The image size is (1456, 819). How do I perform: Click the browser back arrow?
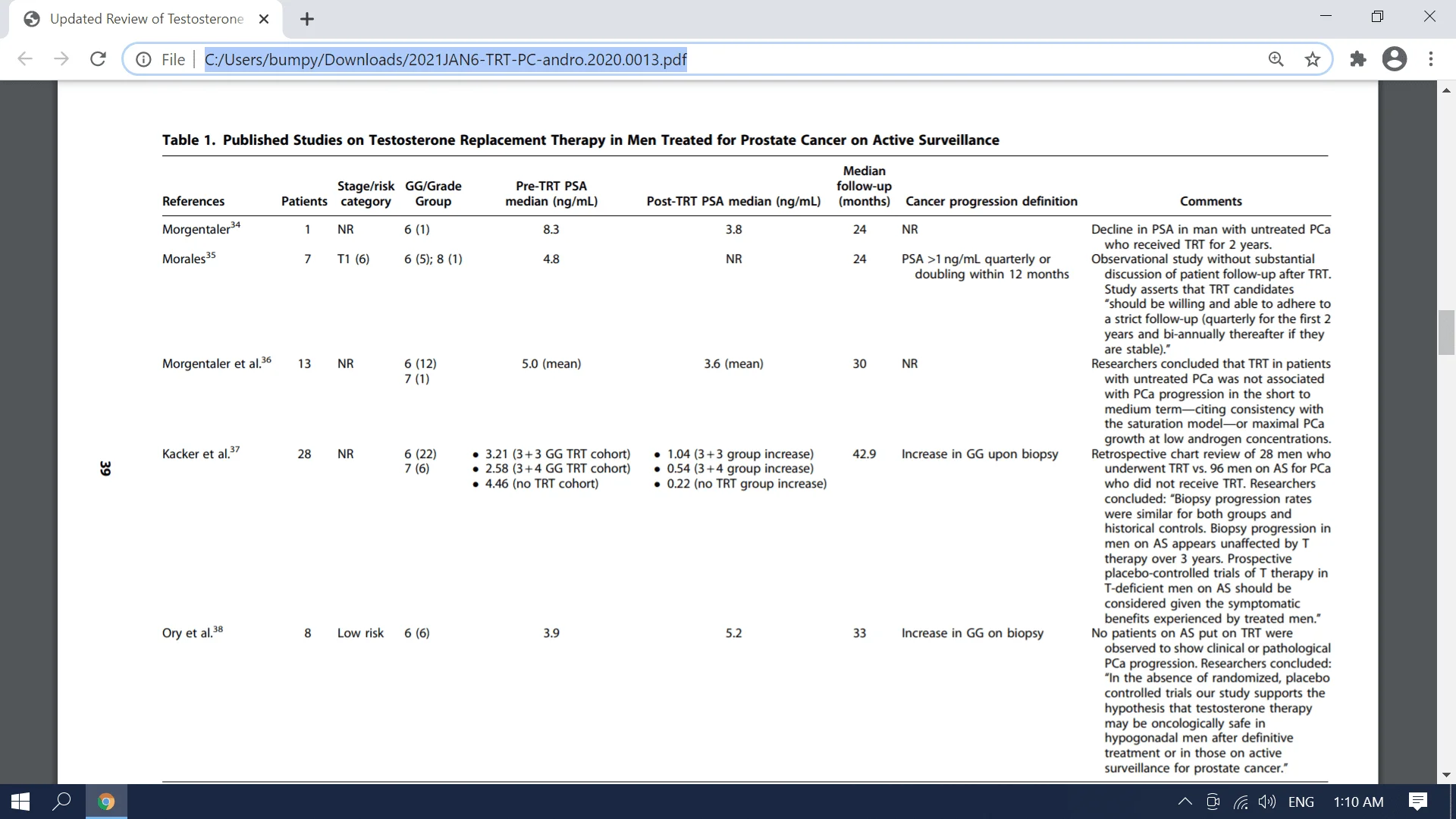click(x=25, y=59)
